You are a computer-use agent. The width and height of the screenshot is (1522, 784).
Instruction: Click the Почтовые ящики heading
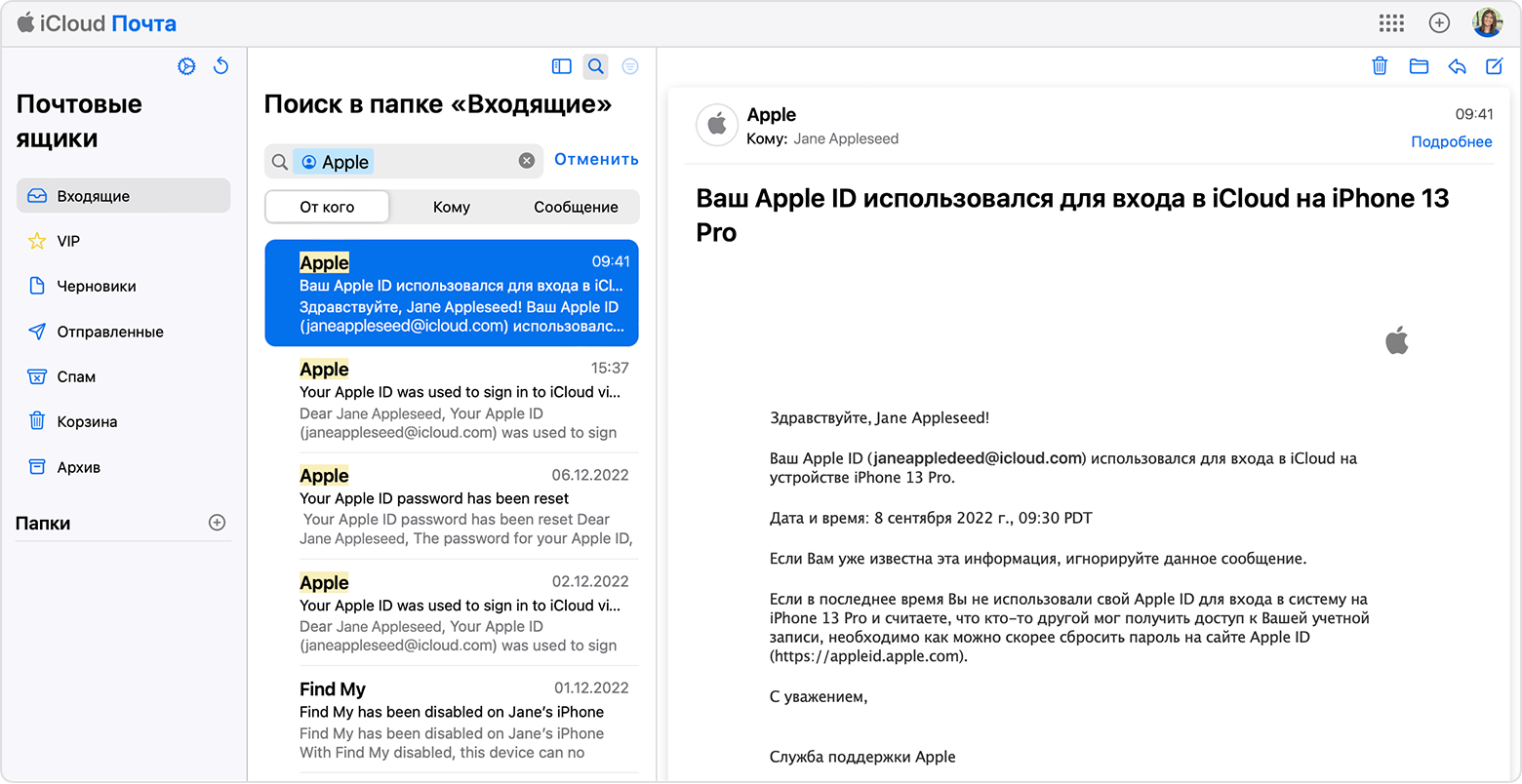[x=79, y=121]
